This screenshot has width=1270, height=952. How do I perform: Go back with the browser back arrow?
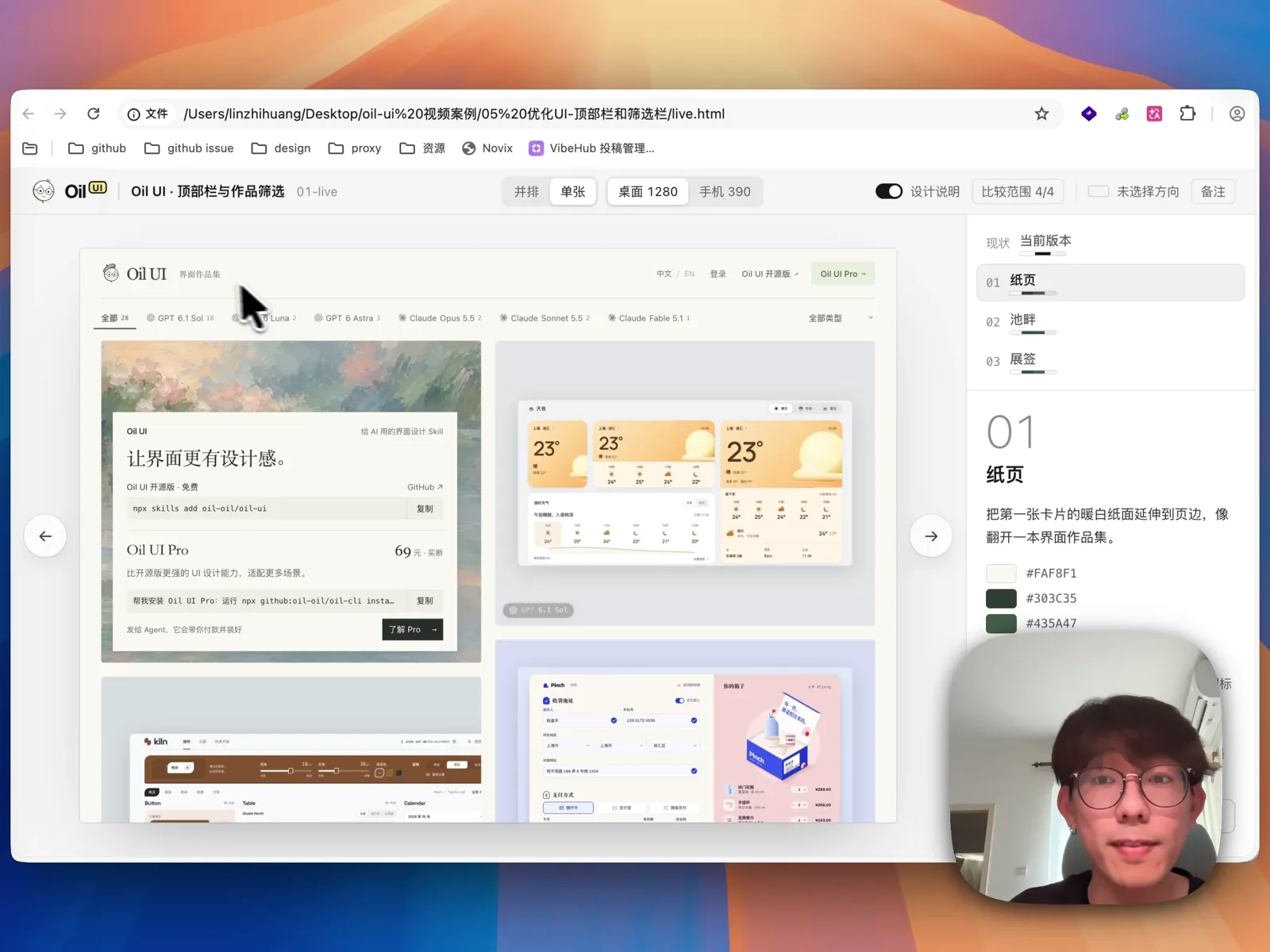[29, 113]
